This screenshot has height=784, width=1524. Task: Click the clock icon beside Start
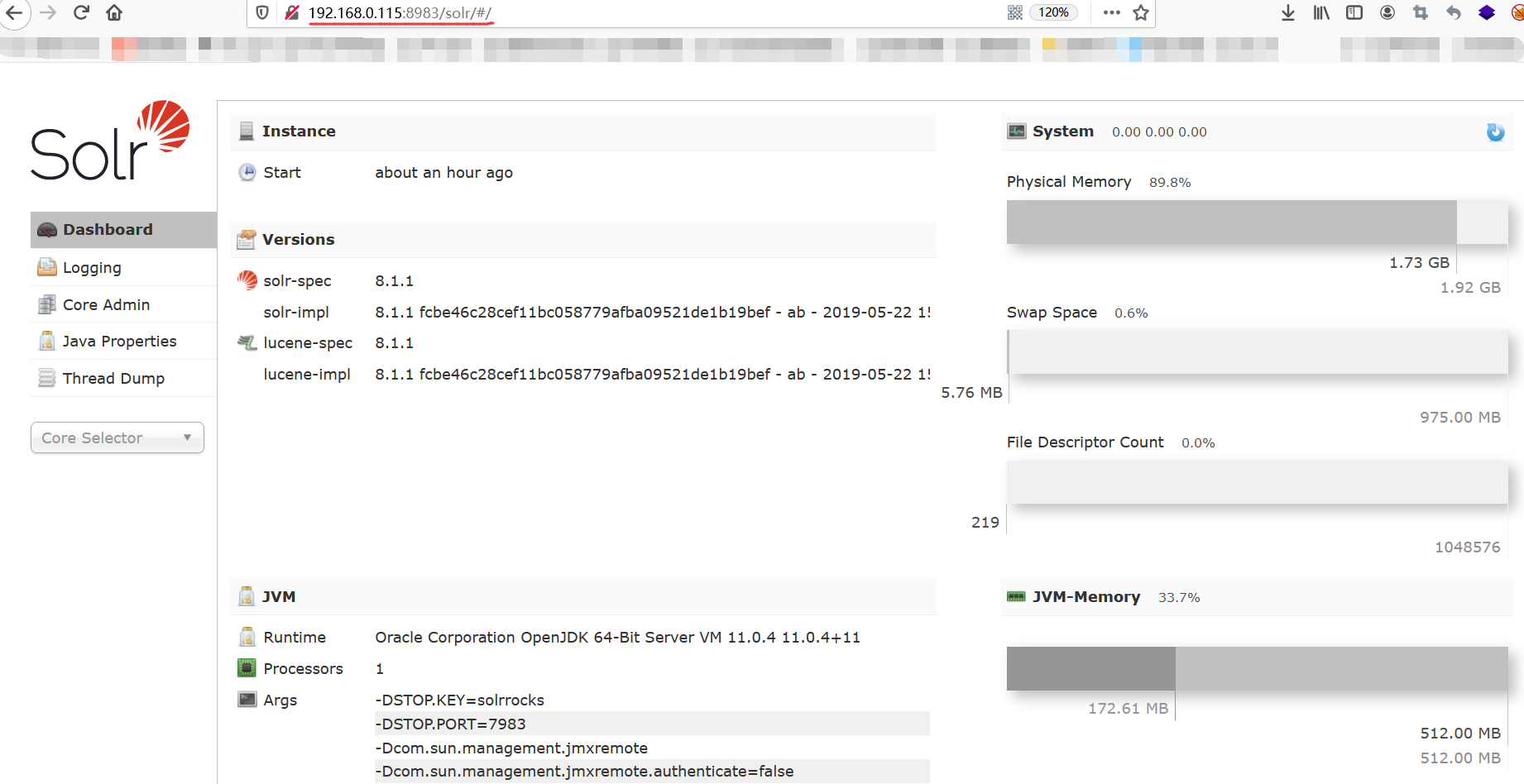[x=247, y=172]
